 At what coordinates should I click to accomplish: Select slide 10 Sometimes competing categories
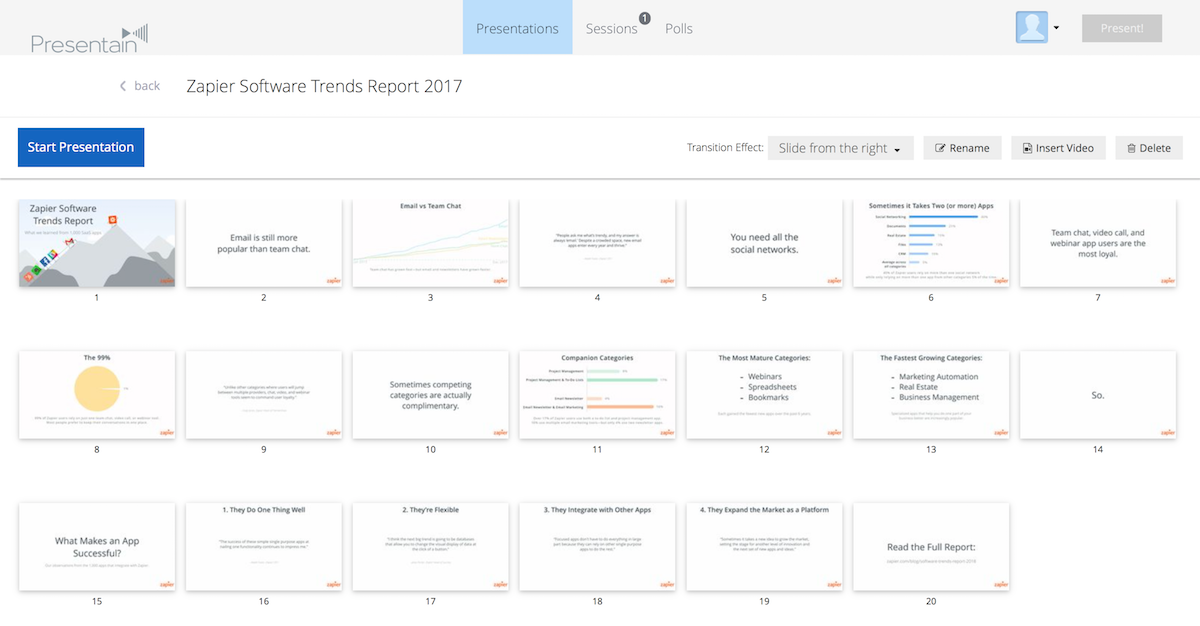(x=431, y=395)
